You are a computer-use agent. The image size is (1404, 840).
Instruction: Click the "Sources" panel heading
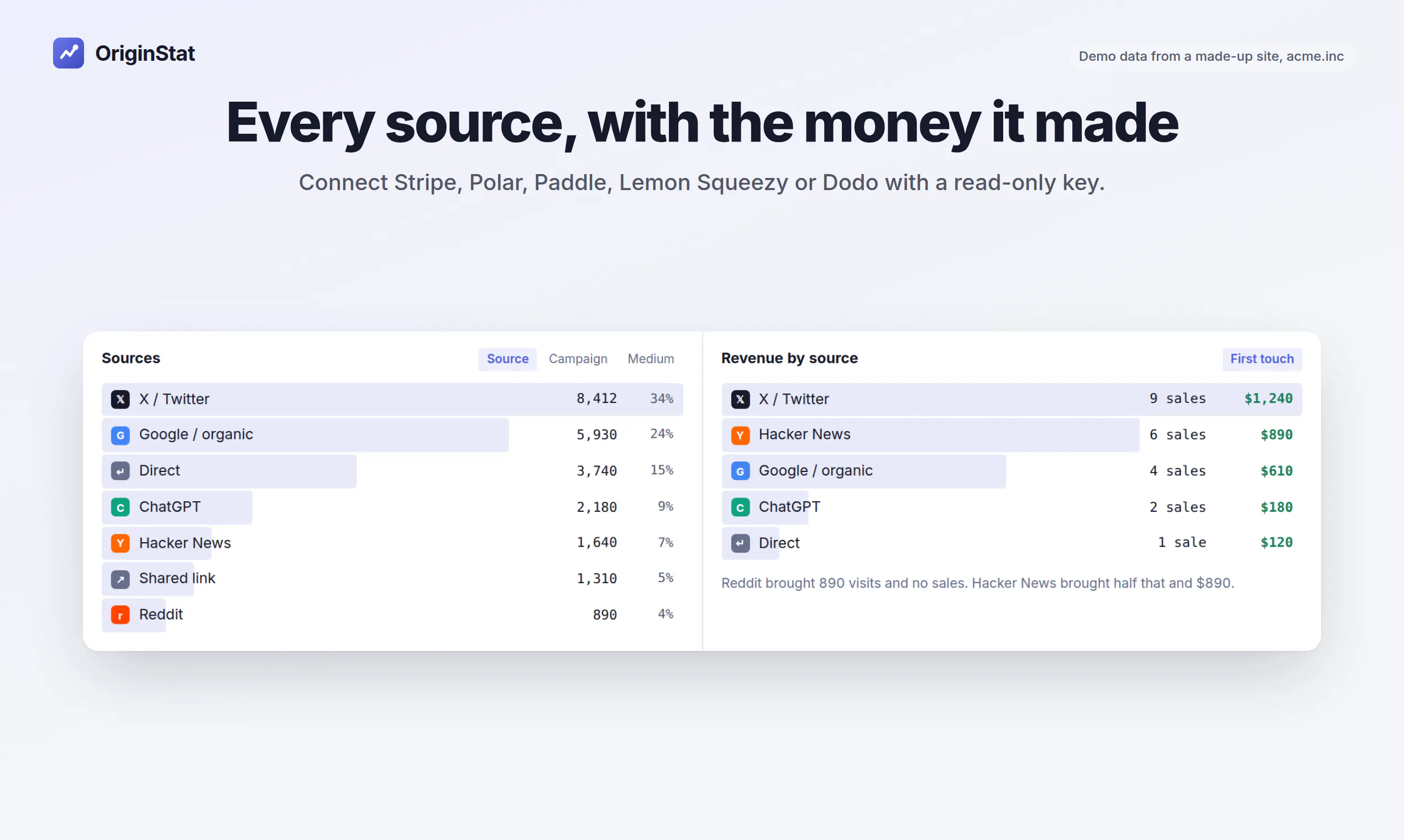(x=131, y=358)
